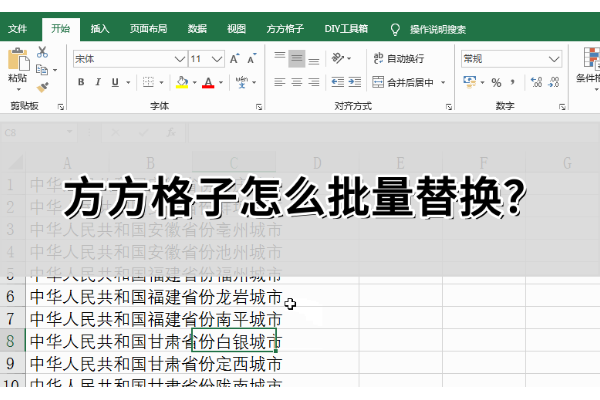Switch to the 页面布局 tab
This screenshot has height=400, width=600.
148,29
